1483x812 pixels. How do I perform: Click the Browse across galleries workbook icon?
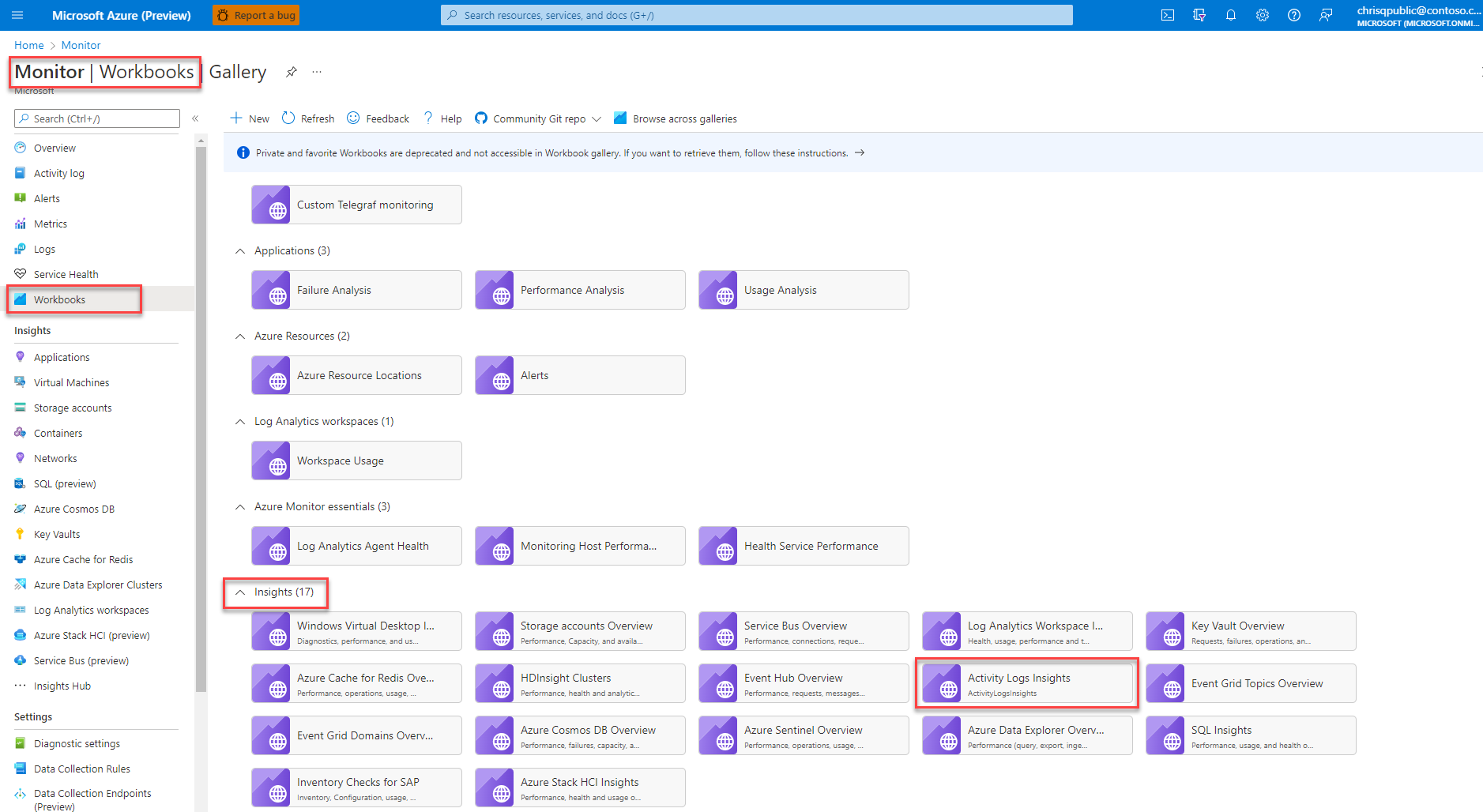[620, 118]
